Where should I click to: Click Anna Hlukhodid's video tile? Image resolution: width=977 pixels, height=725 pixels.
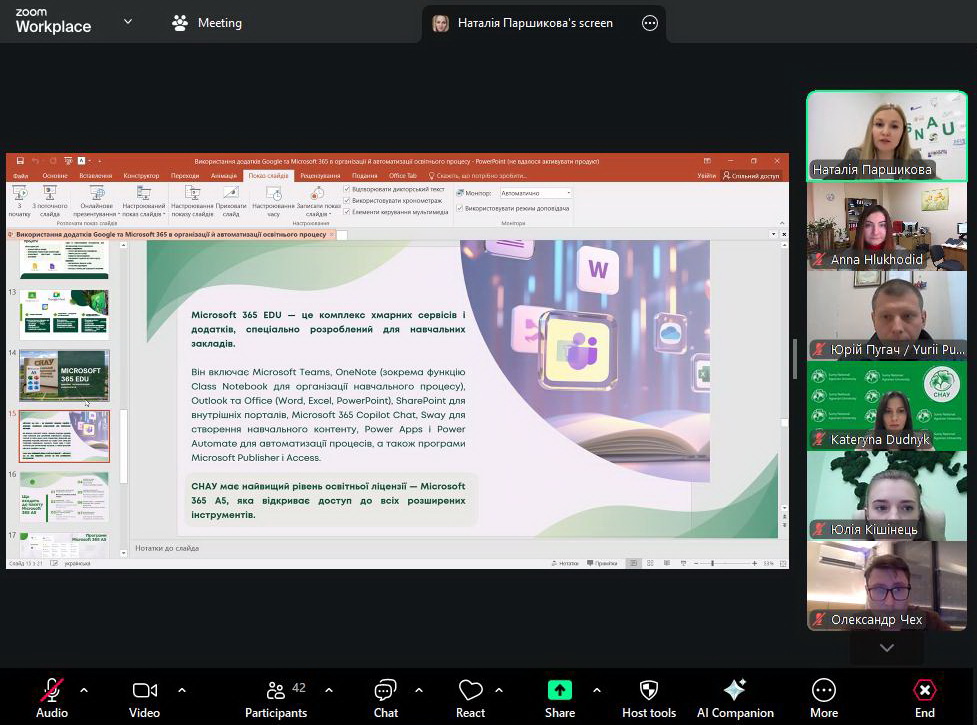(886, 226)
